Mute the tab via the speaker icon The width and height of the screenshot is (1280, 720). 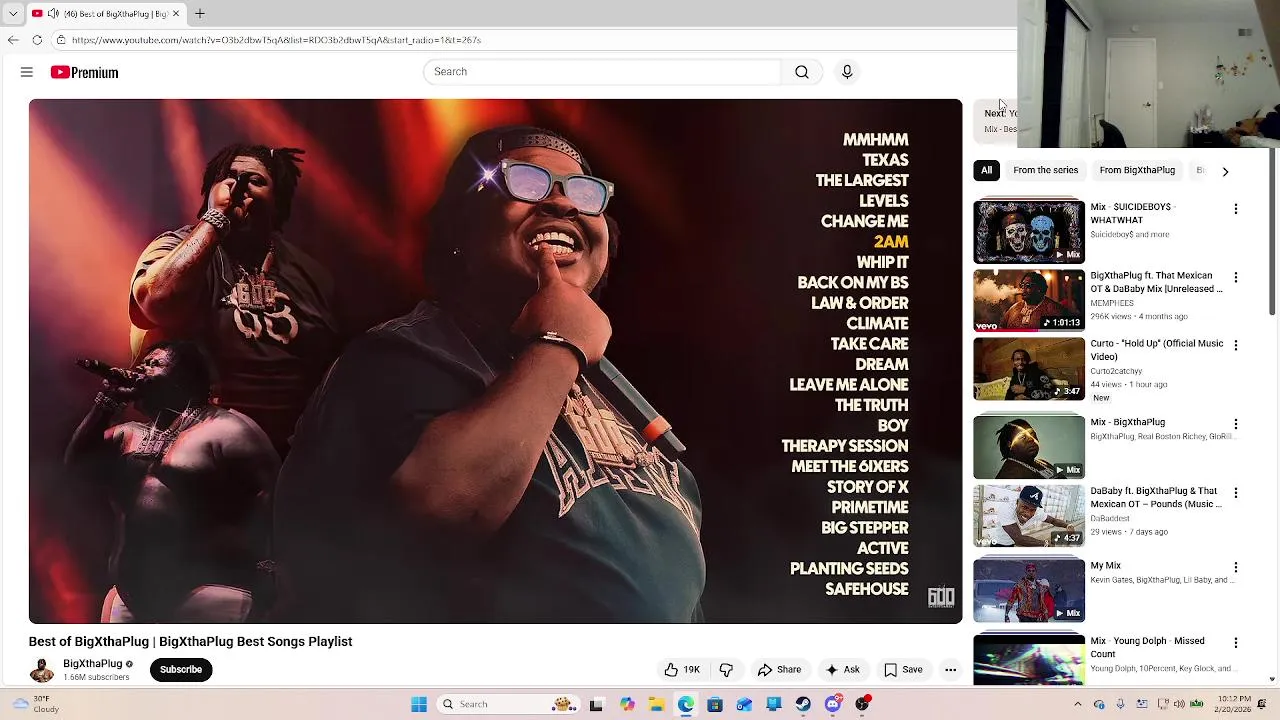(51, 14)
